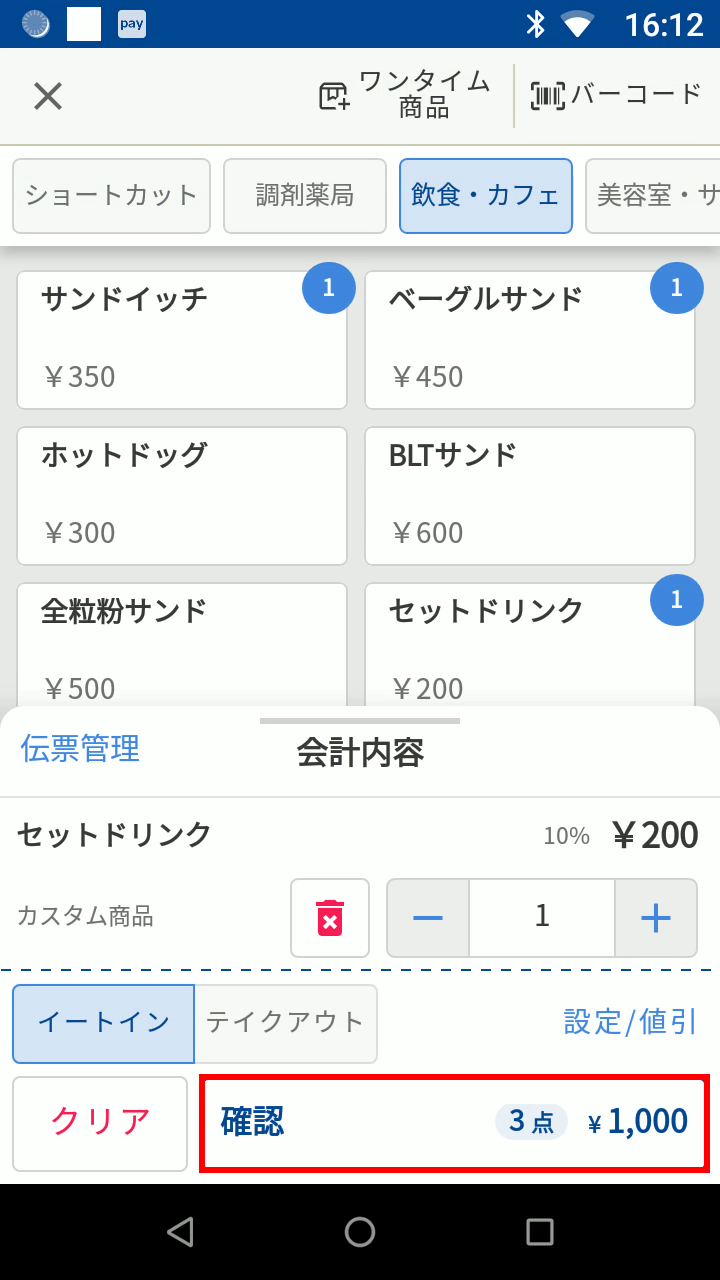Open 設定/値引 (settings/discount) link
Screen dimensions: 720x1280
click(630, 1022)
